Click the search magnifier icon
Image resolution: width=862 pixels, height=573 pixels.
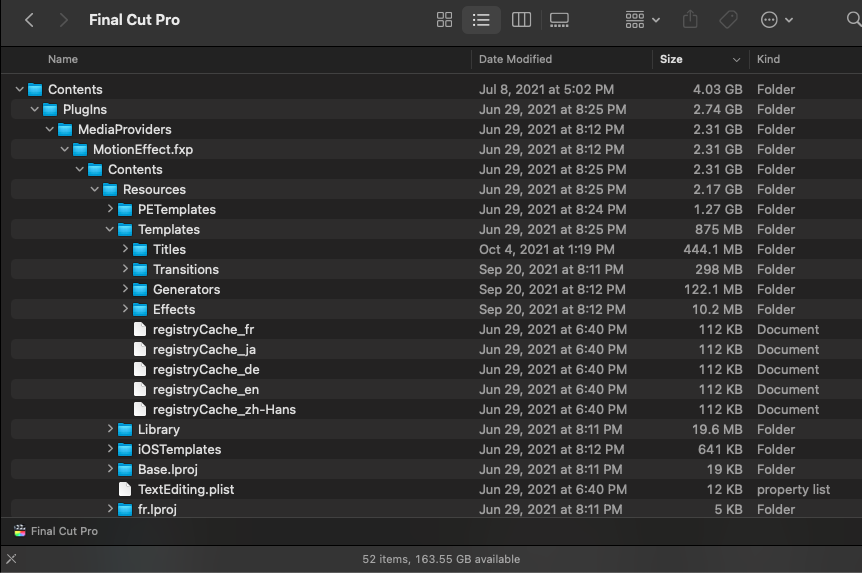coord(853,20)
